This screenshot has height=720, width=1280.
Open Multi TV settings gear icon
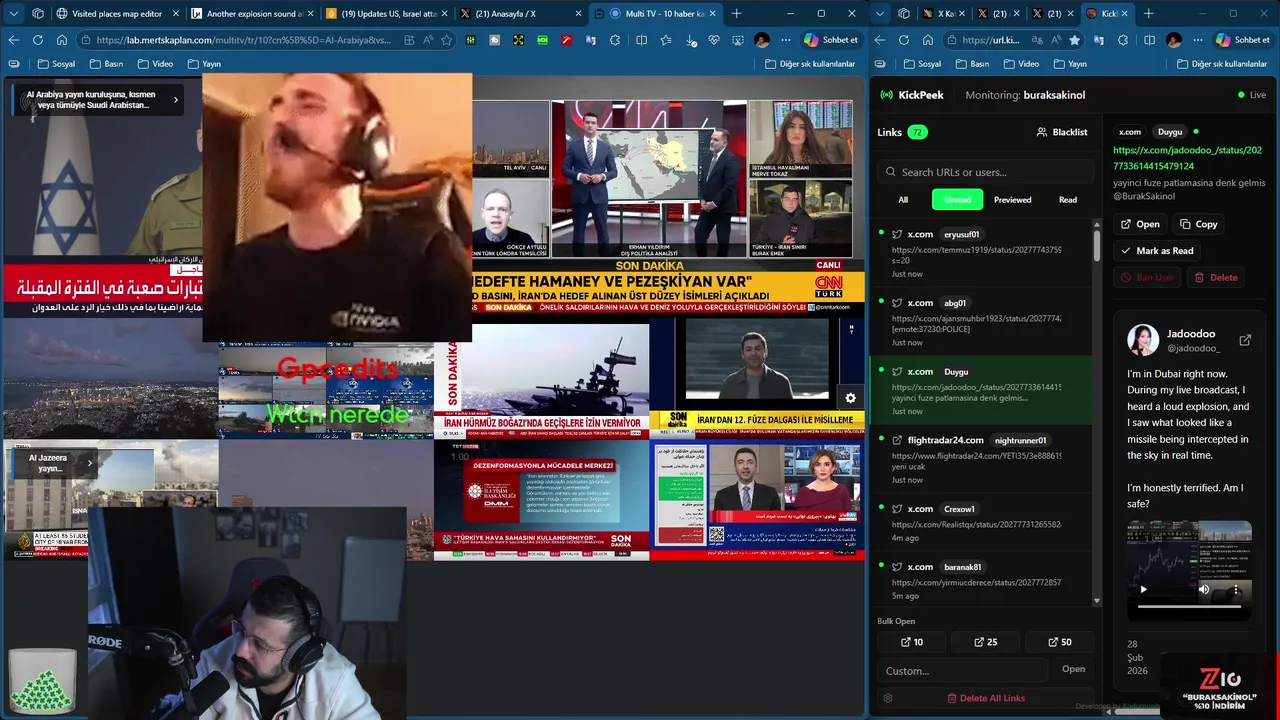(850, 398)
